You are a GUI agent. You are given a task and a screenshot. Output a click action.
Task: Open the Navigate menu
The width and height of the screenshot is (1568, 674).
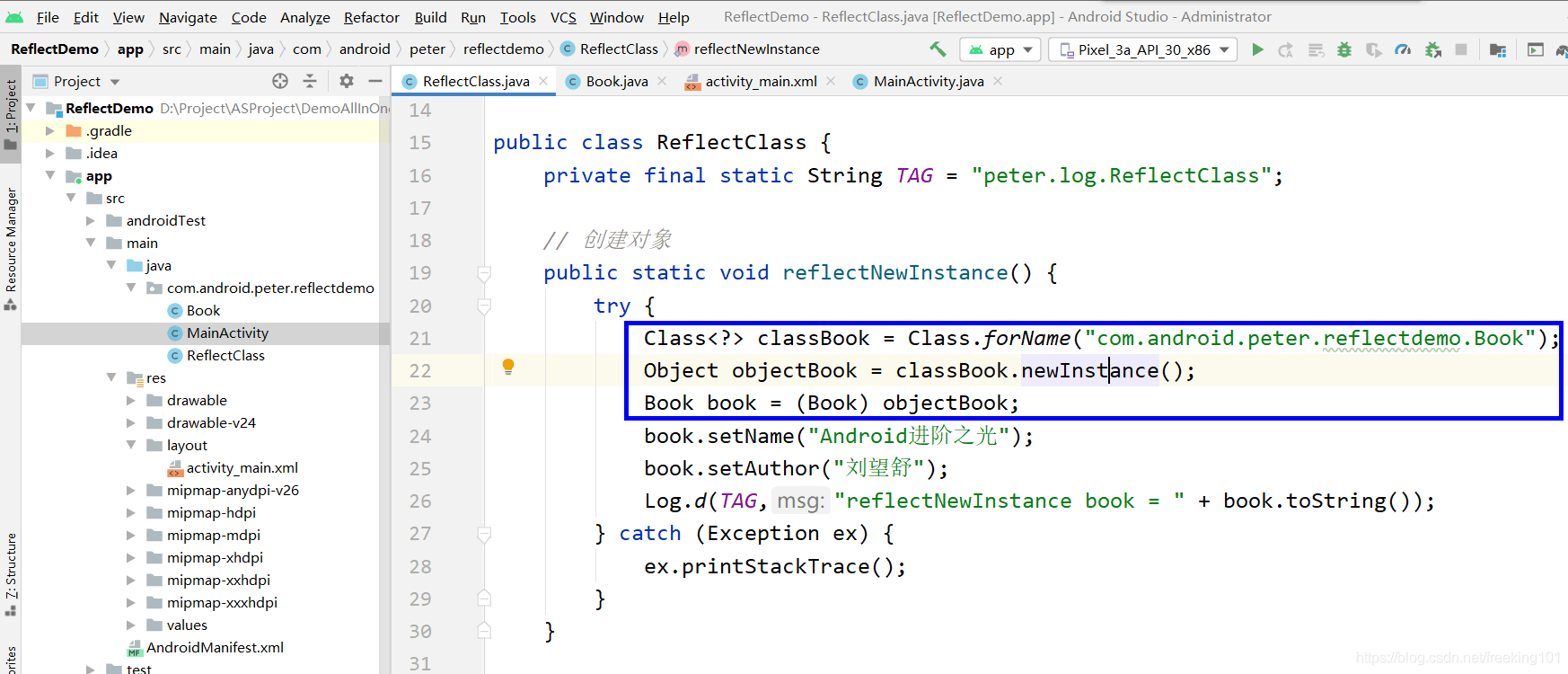tap(188, 17)
